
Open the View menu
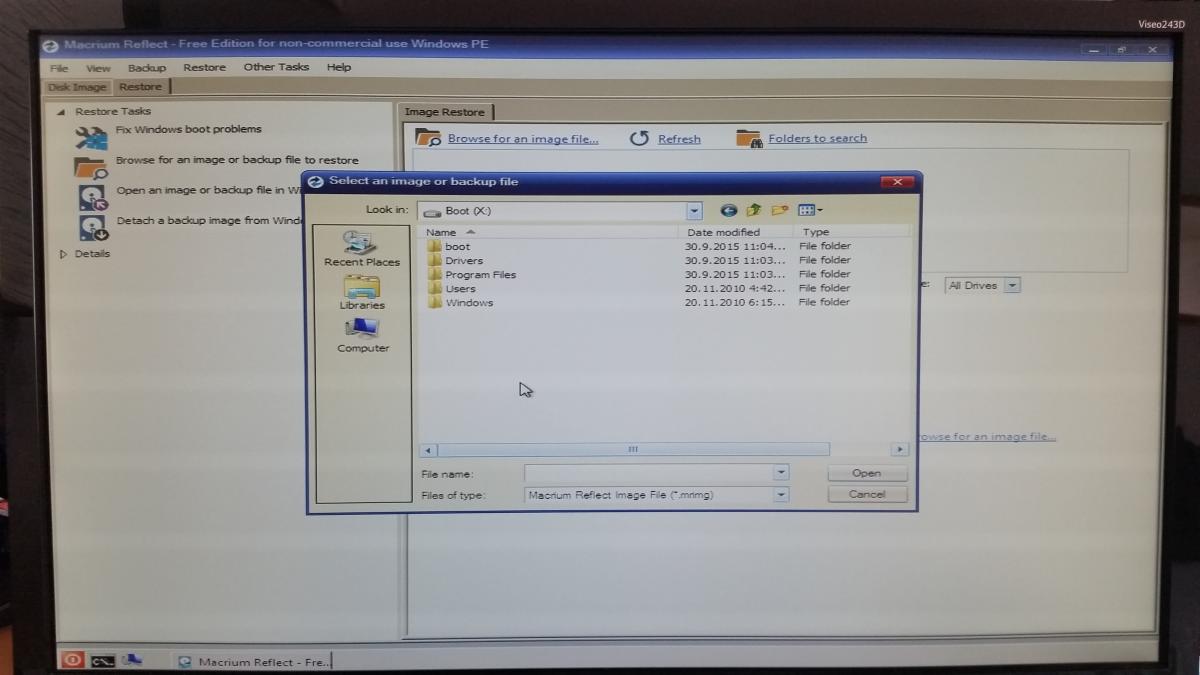coord(98,68)
